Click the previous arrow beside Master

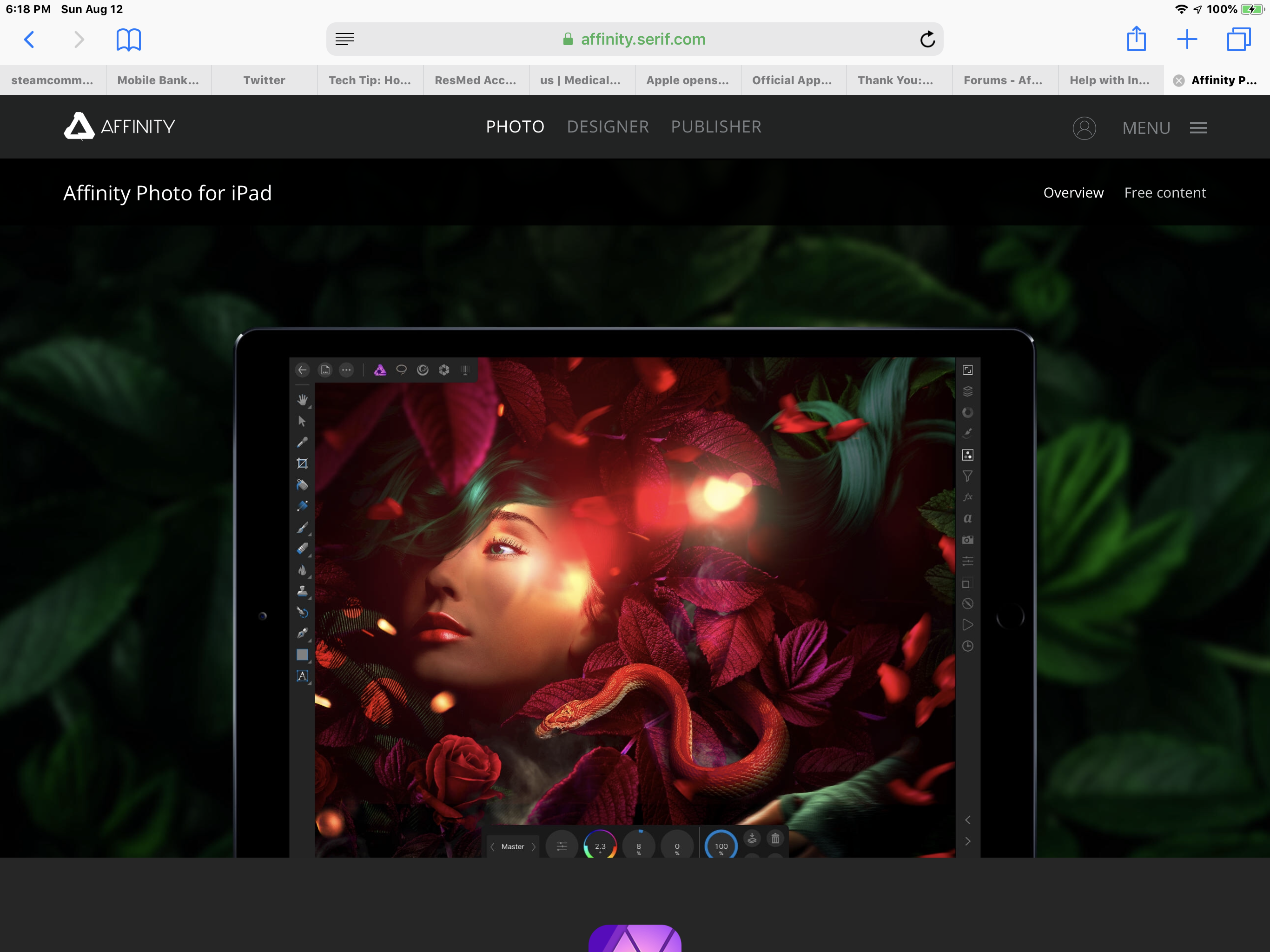(x=492, y=846)
